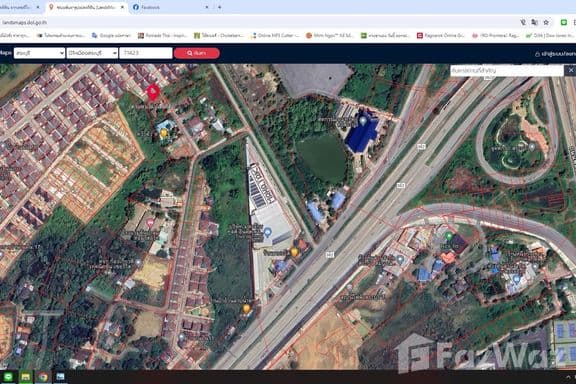Open the LINE app from the taskbar
Image resolution: width=576 pixels, height=384 pixels.
(x=8, y=377)
